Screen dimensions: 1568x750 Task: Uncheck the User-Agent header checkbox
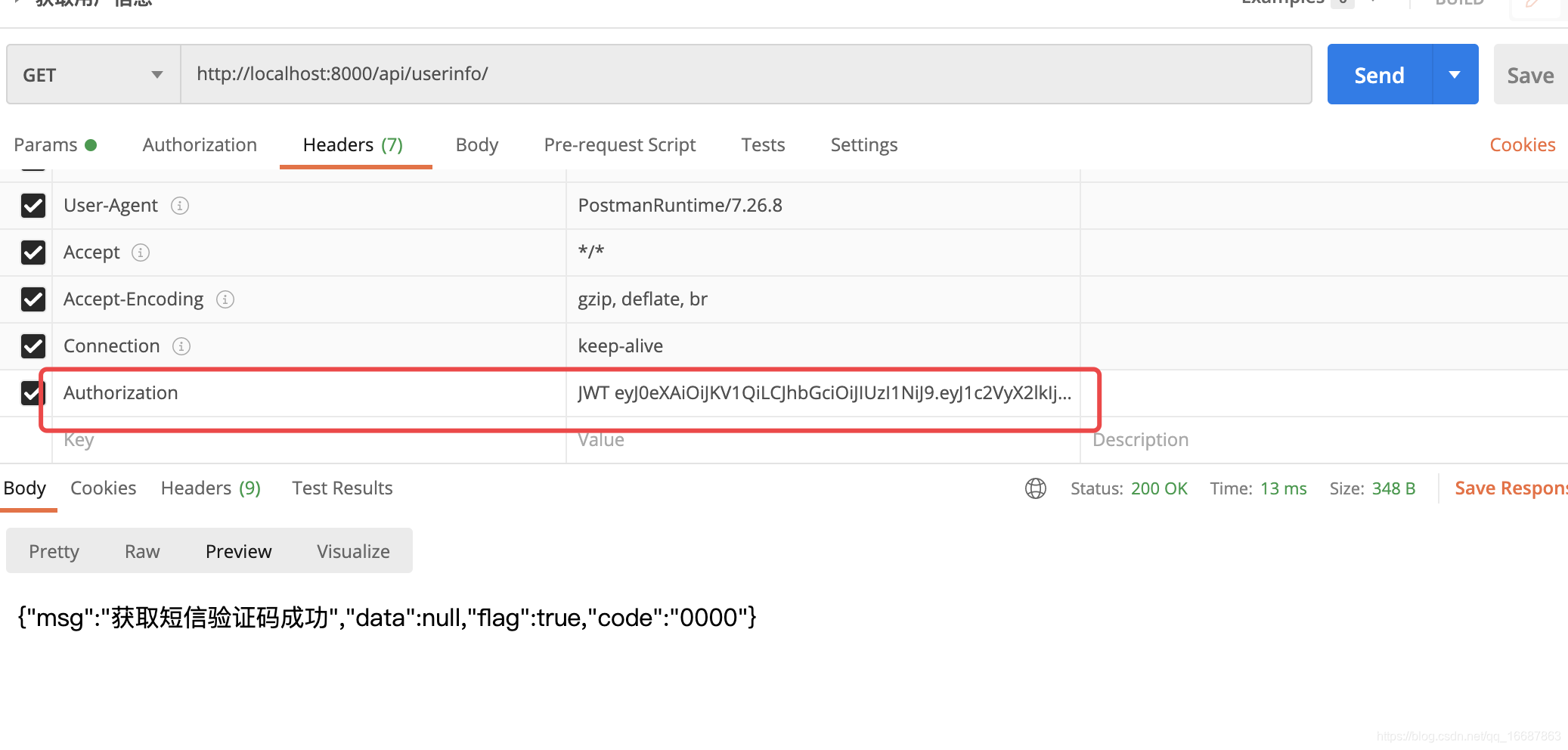coord(33,205)
